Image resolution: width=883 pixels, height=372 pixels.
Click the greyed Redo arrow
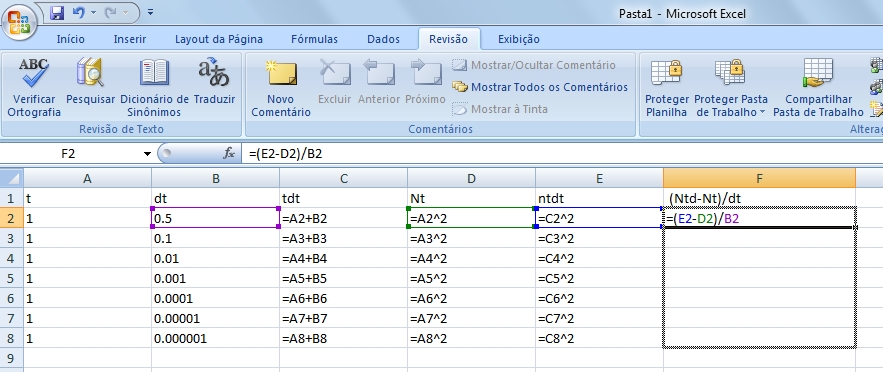click(111, 12)
